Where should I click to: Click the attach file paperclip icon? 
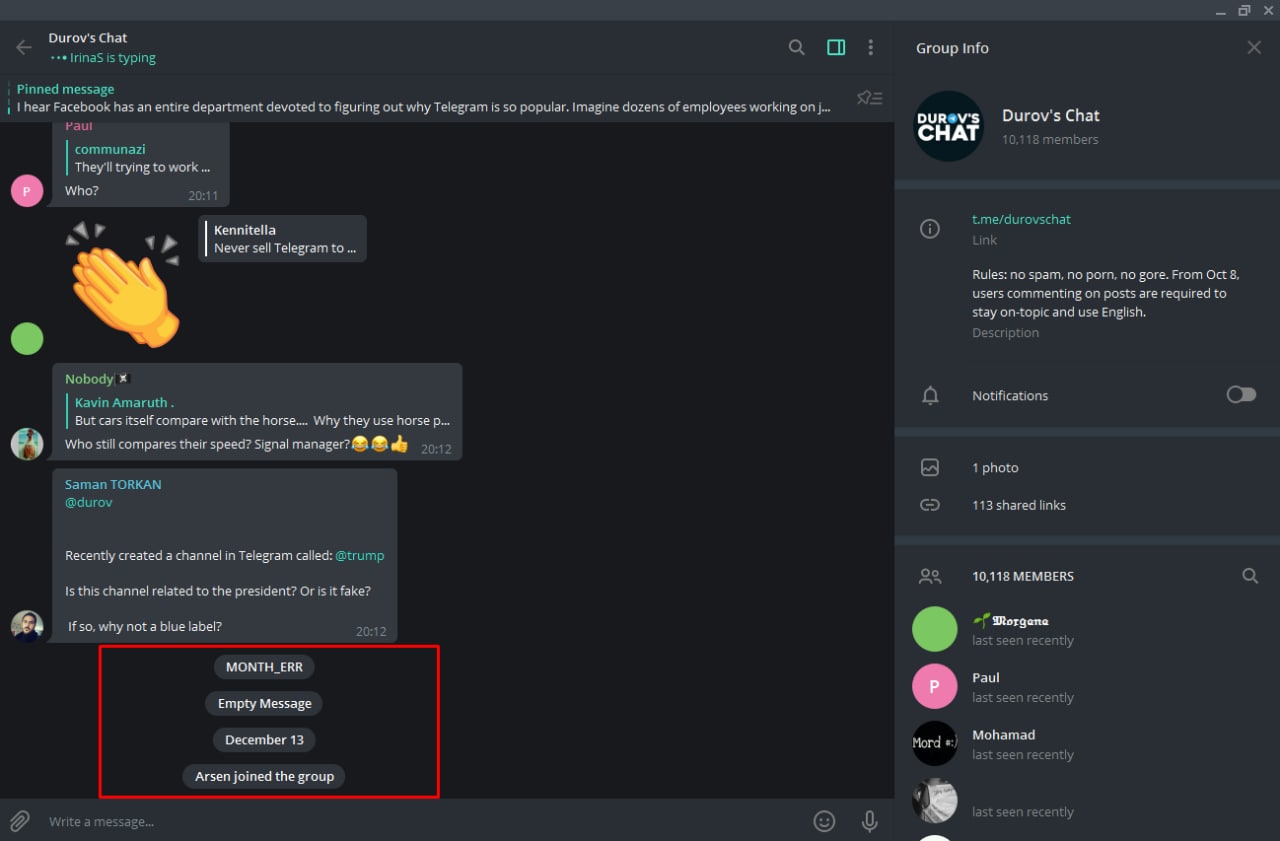tap(20, 821)
